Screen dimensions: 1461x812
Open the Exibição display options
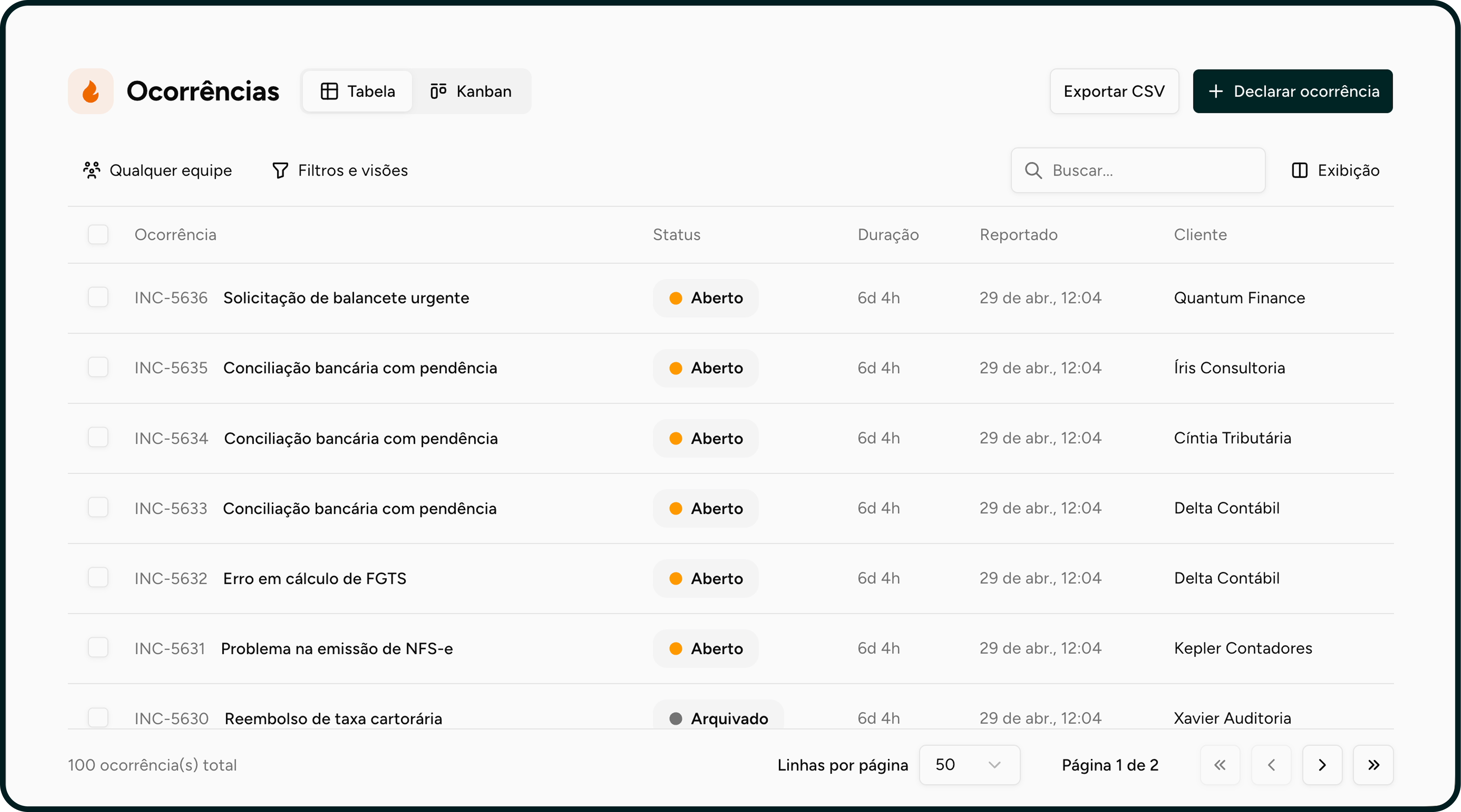pos(1335,171)
